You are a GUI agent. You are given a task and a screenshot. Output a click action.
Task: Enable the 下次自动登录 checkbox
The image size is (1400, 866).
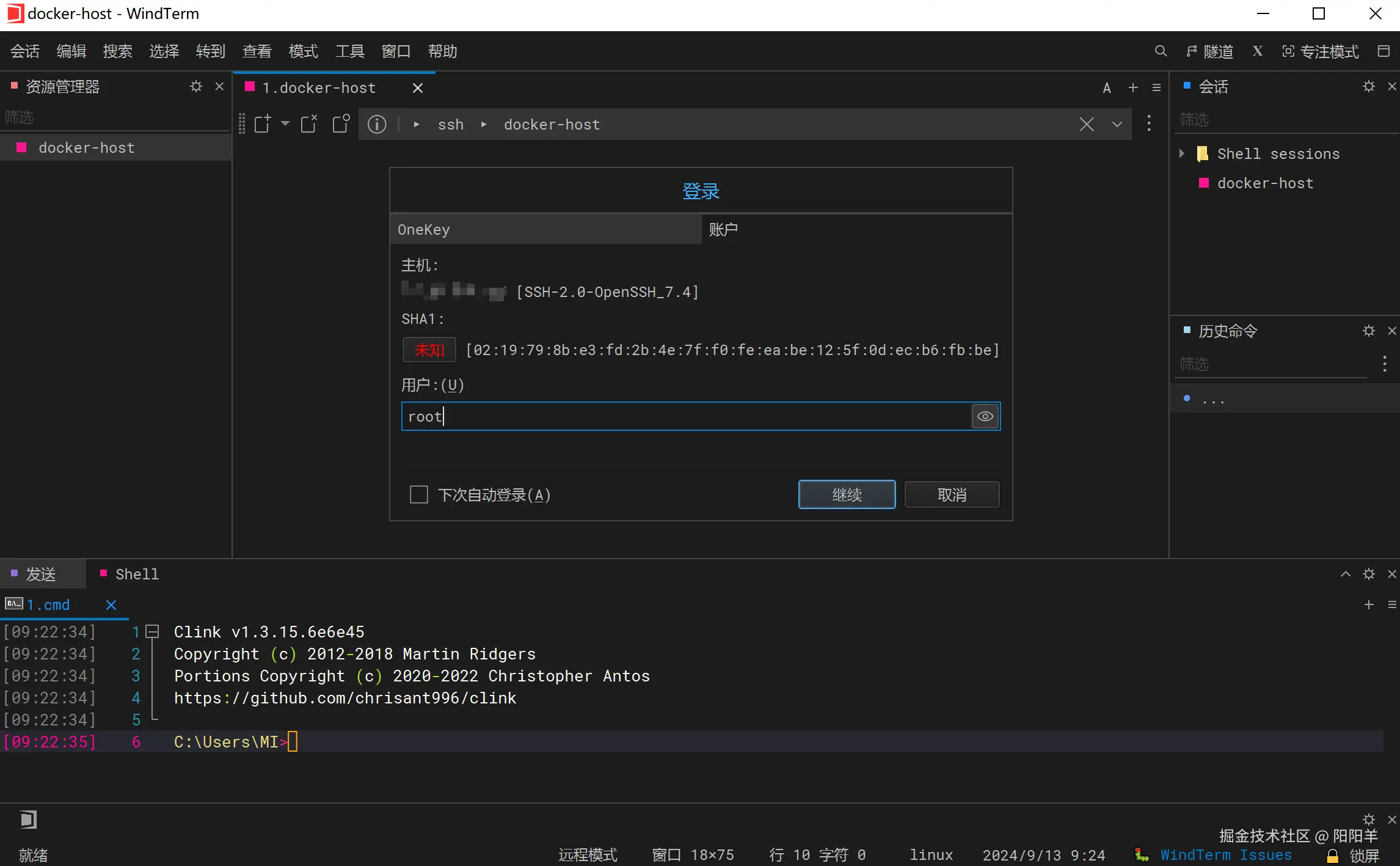(419, 494)
